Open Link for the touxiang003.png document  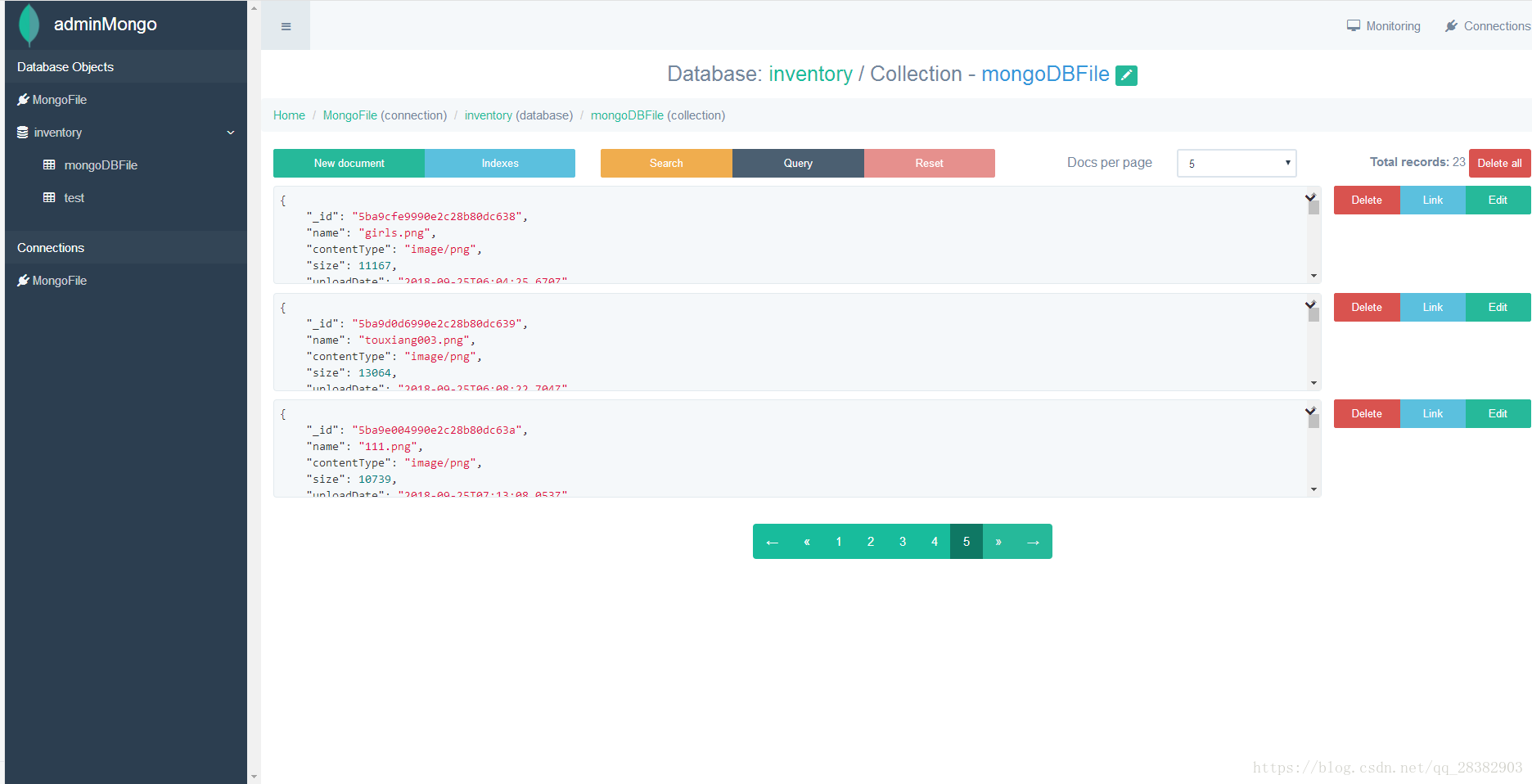tap(1433, 308)
